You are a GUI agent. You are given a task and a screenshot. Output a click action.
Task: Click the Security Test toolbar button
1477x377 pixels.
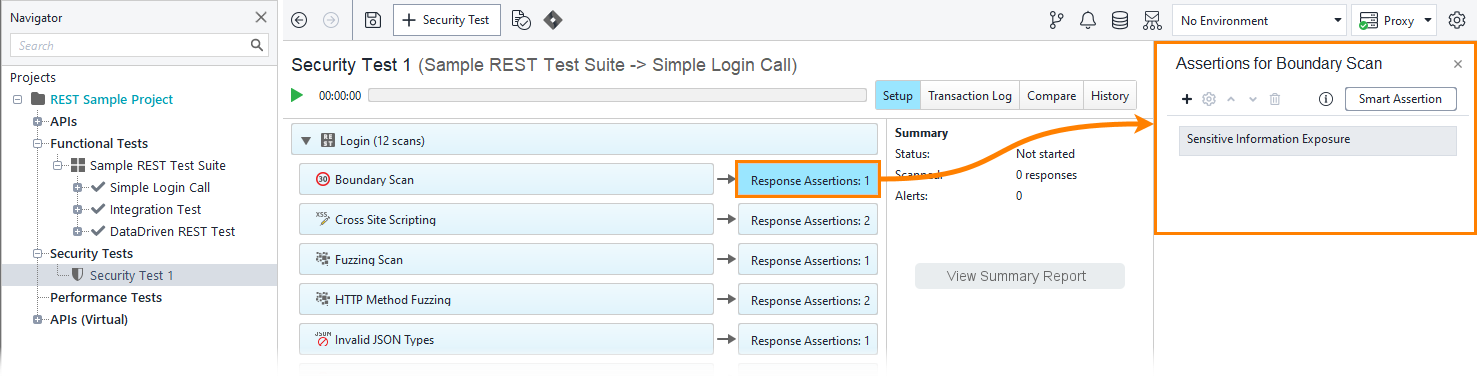coord(446,20)
